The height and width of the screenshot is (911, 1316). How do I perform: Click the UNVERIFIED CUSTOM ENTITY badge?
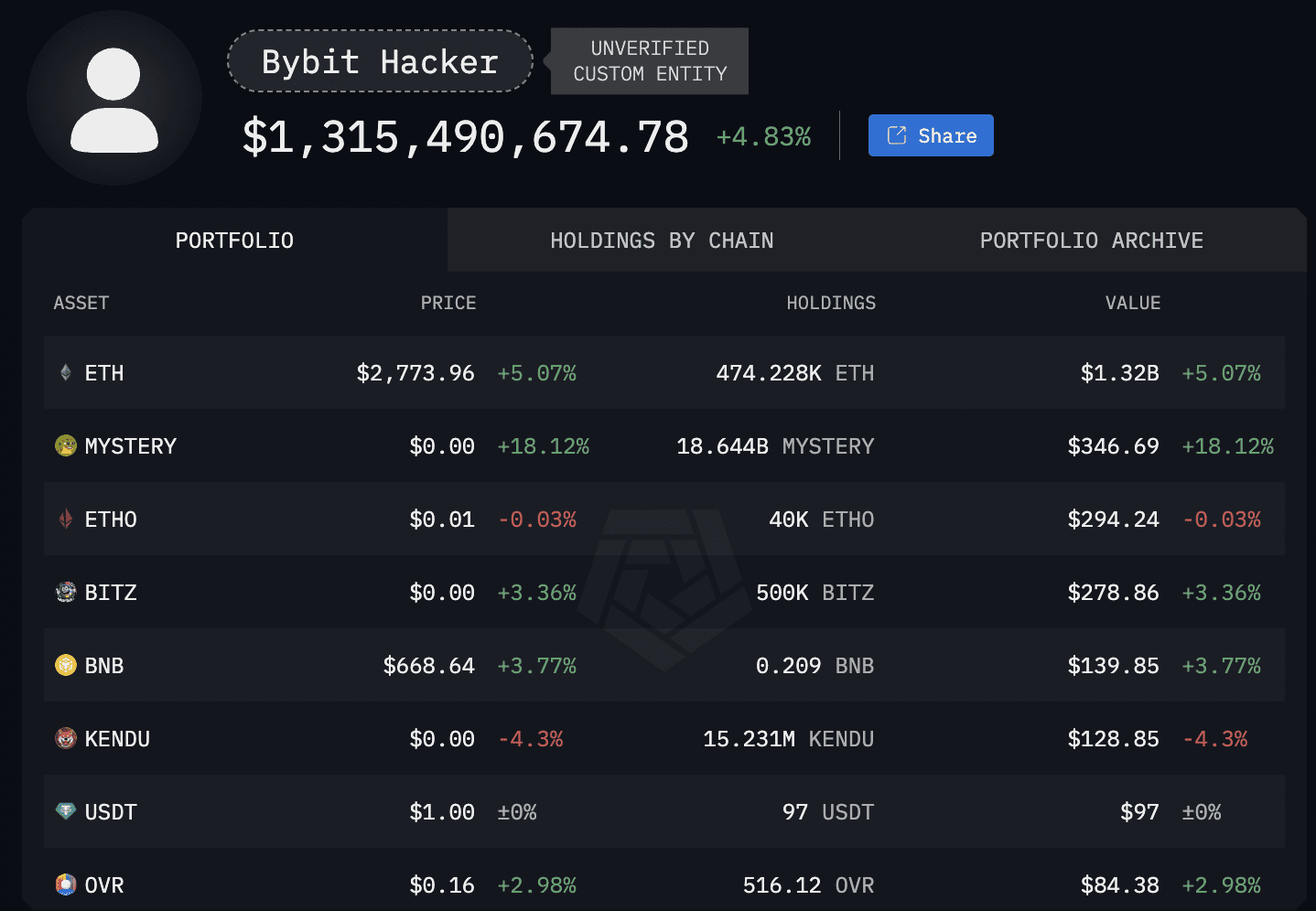[x=649, y=61]
